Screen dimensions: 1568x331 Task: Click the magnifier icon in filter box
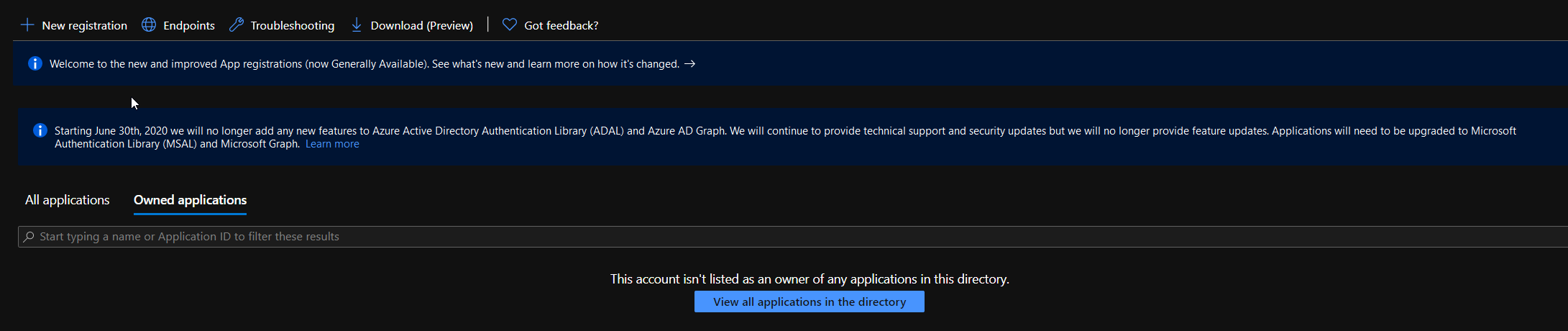pos(29,237)
